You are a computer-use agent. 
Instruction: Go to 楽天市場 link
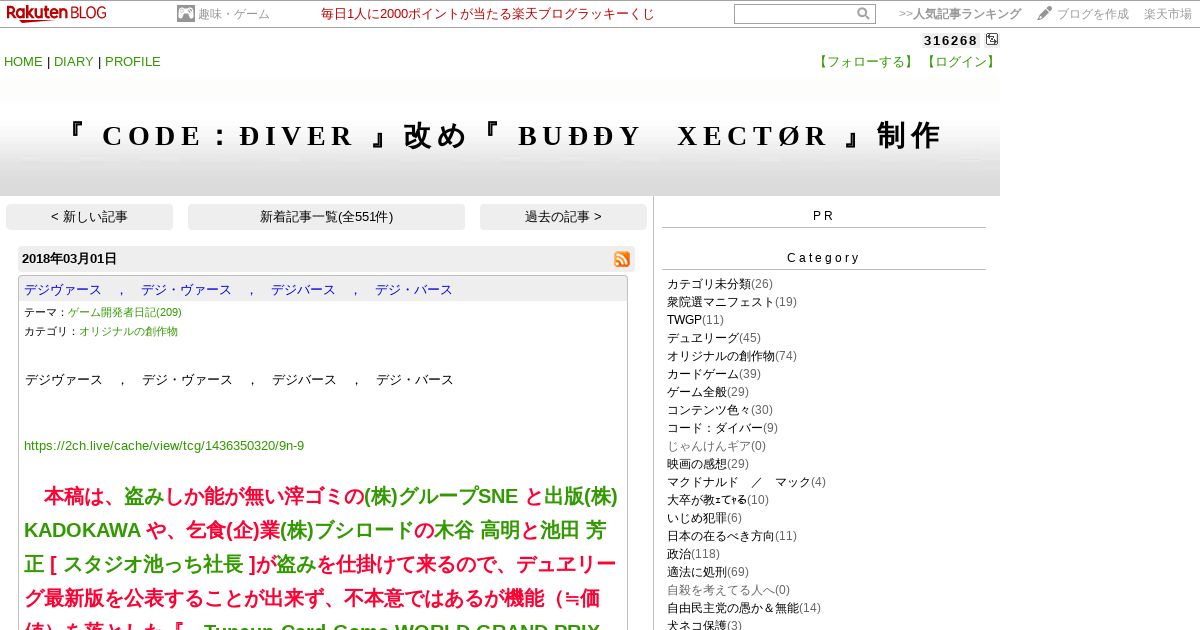[1168, 14]
